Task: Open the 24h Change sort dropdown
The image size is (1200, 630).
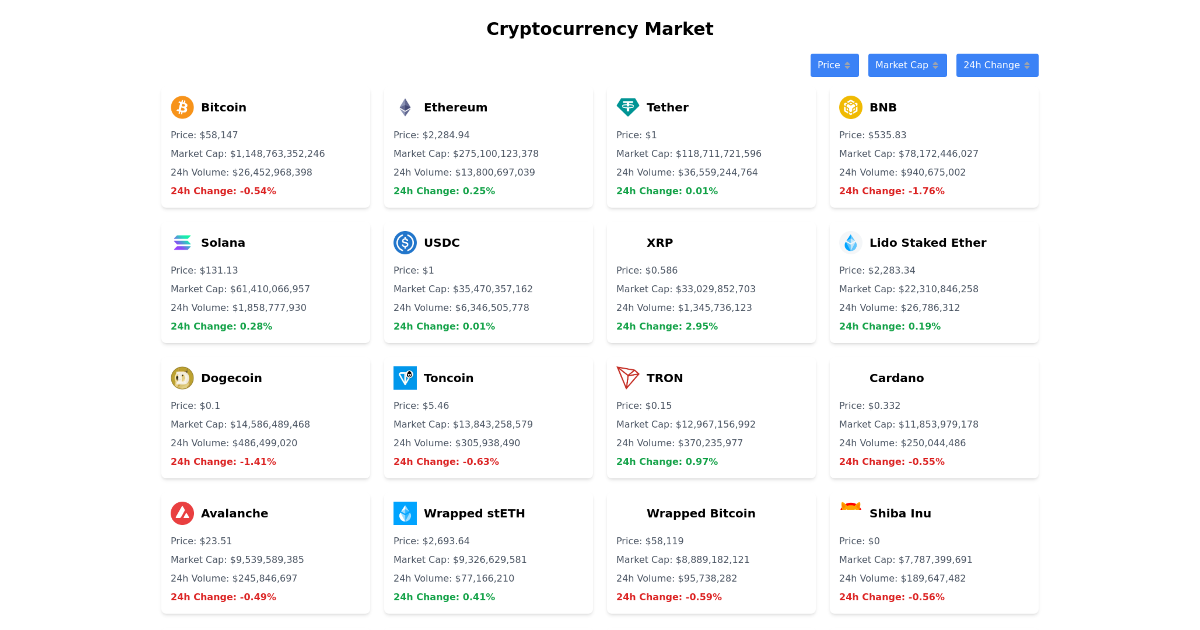Action: click(x=997, y=65)
